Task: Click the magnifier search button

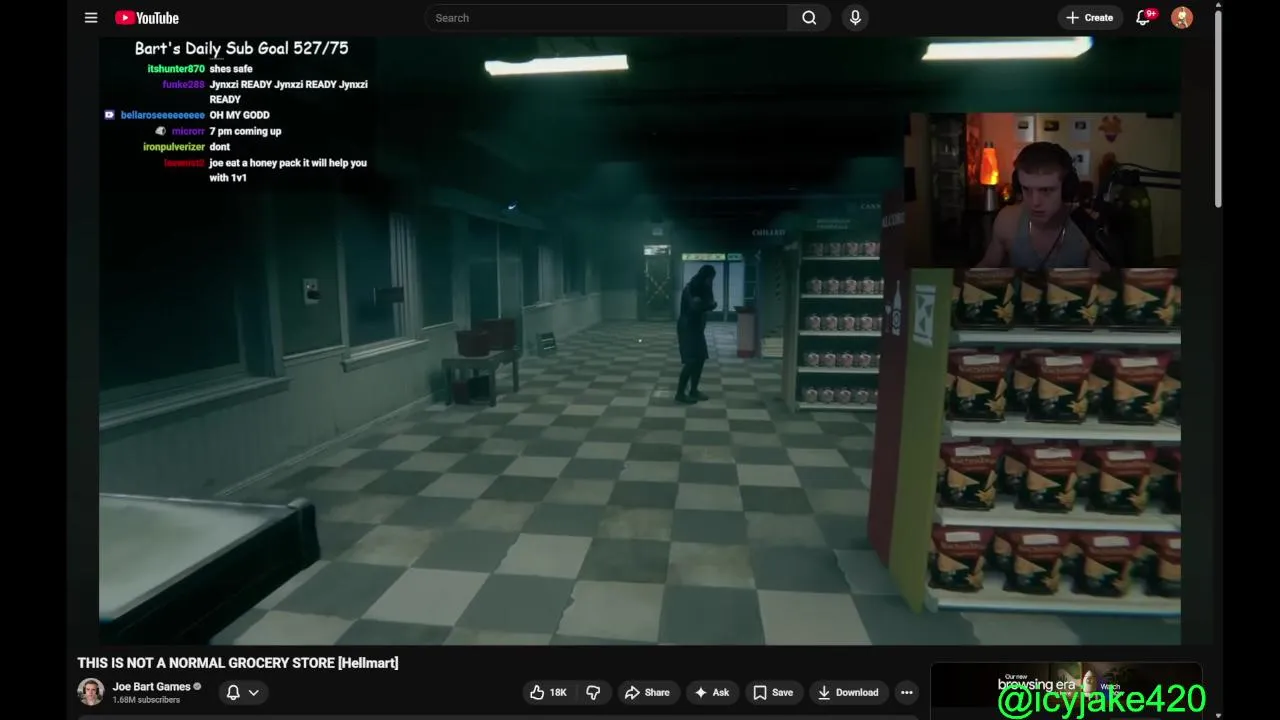Action: coord(809,18)
